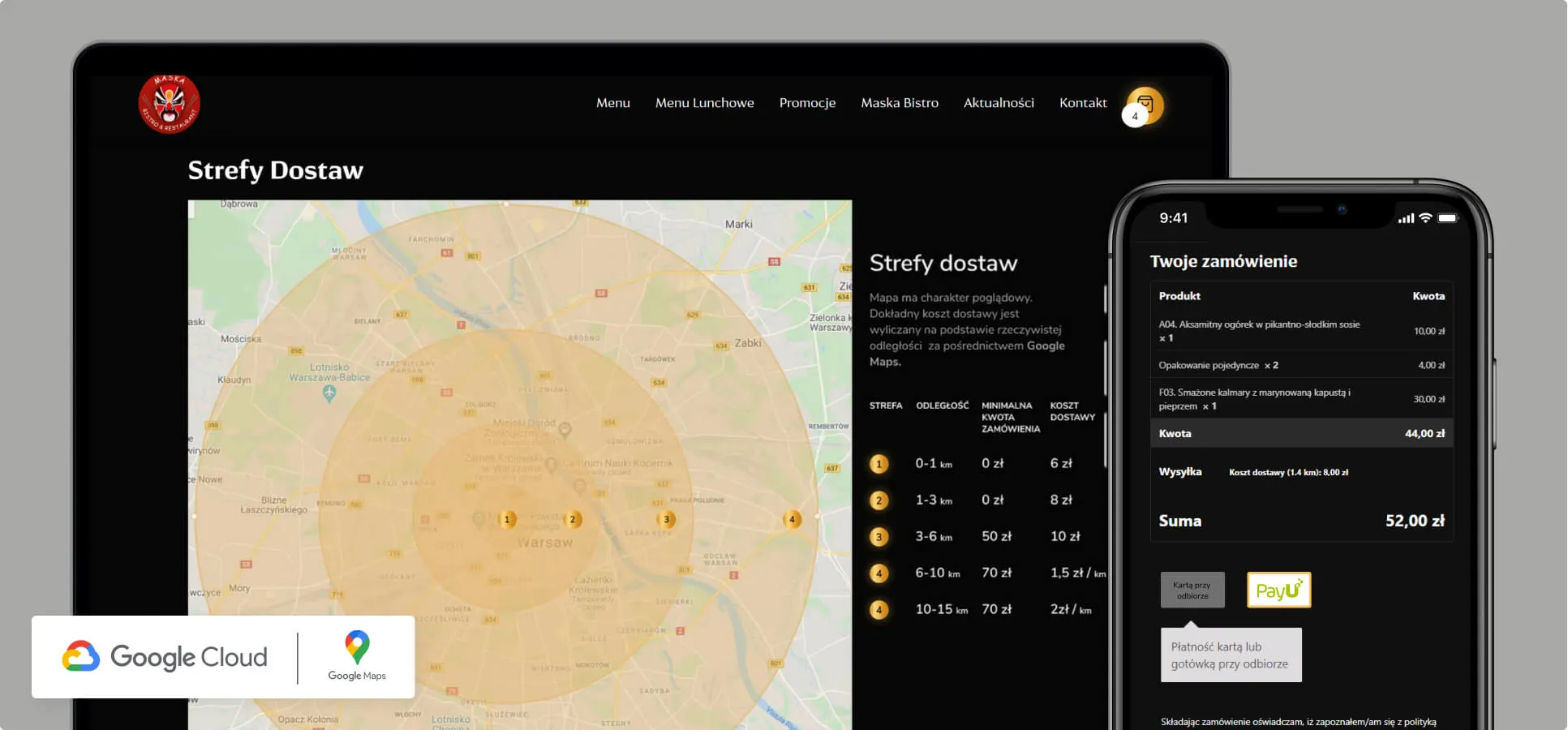Choose the PayU payment method

(x=1278, y=590)
